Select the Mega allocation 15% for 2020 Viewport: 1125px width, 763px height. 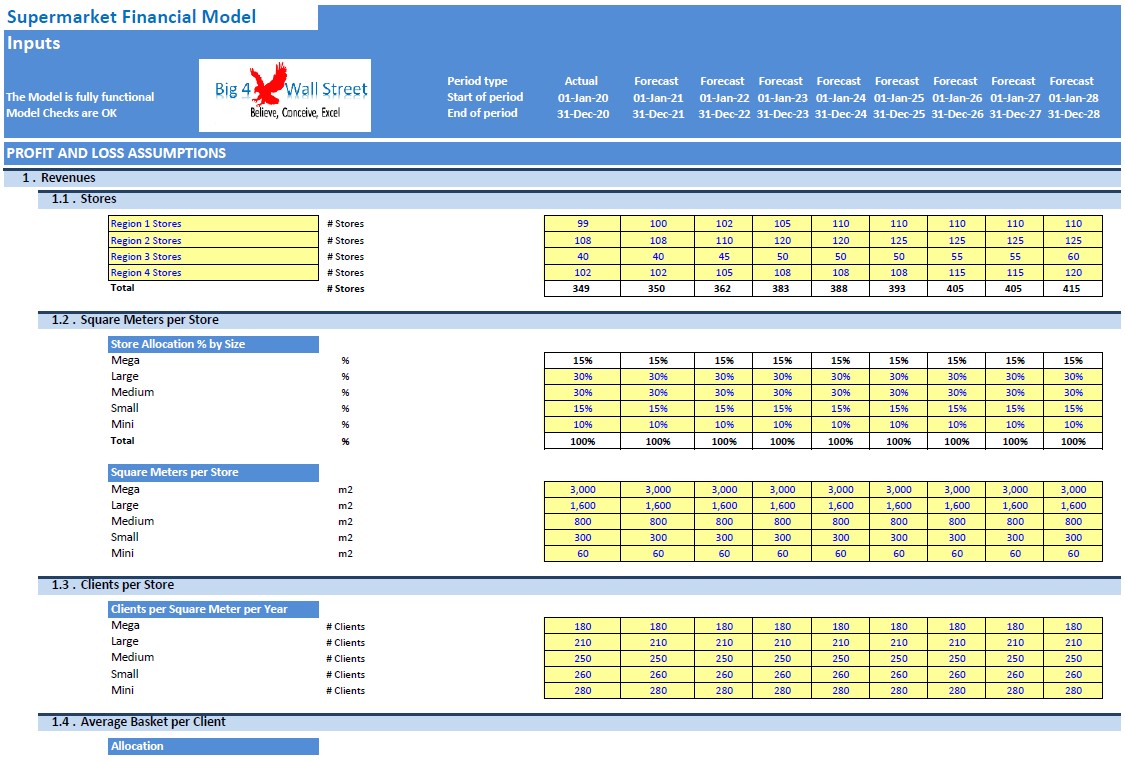pyautogui.click(x=583, y=360)
